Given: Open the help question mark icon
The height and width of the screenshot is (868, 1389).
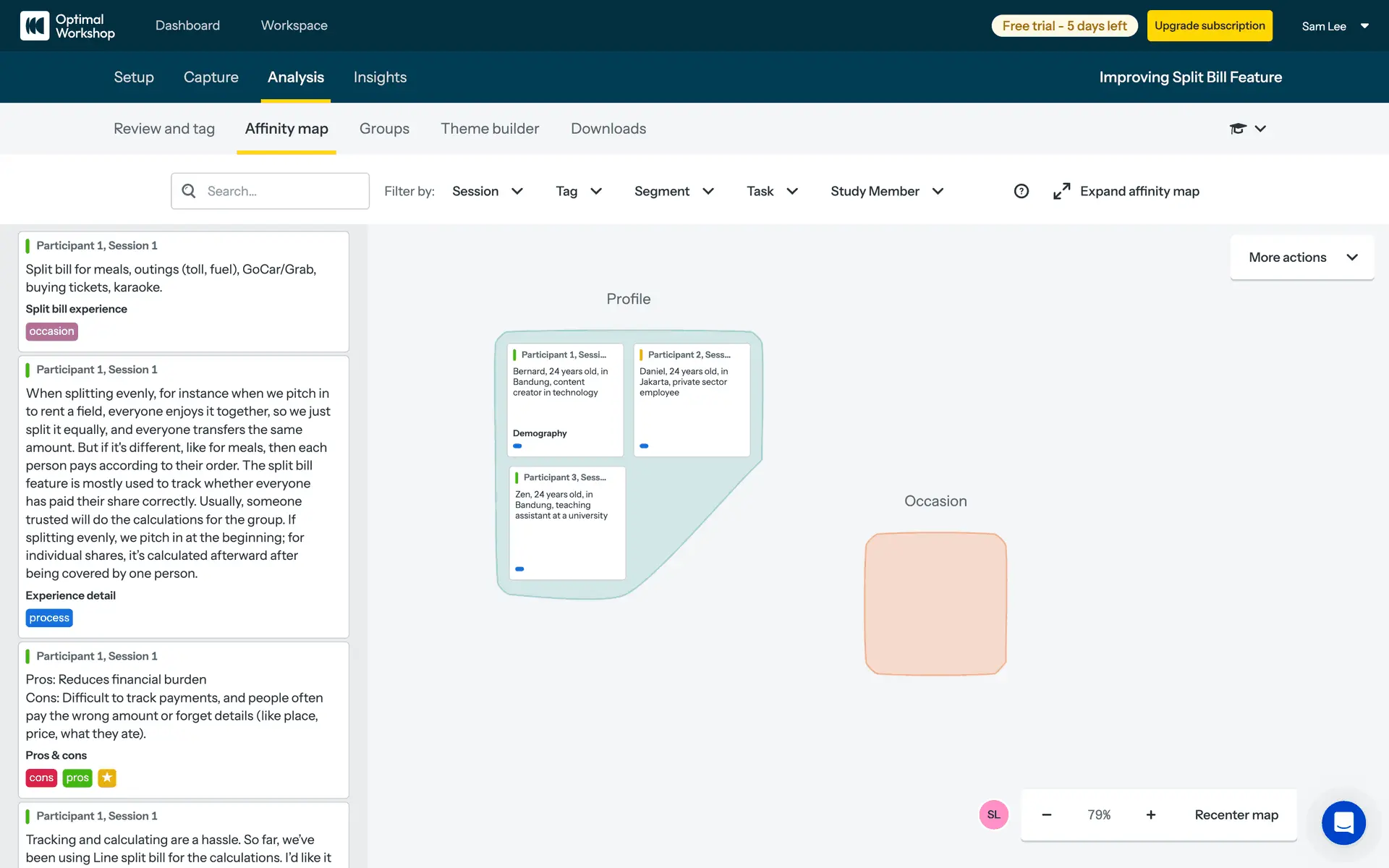Looking at the screenshot, I should pyautogui.click(x=1021, y=191).
